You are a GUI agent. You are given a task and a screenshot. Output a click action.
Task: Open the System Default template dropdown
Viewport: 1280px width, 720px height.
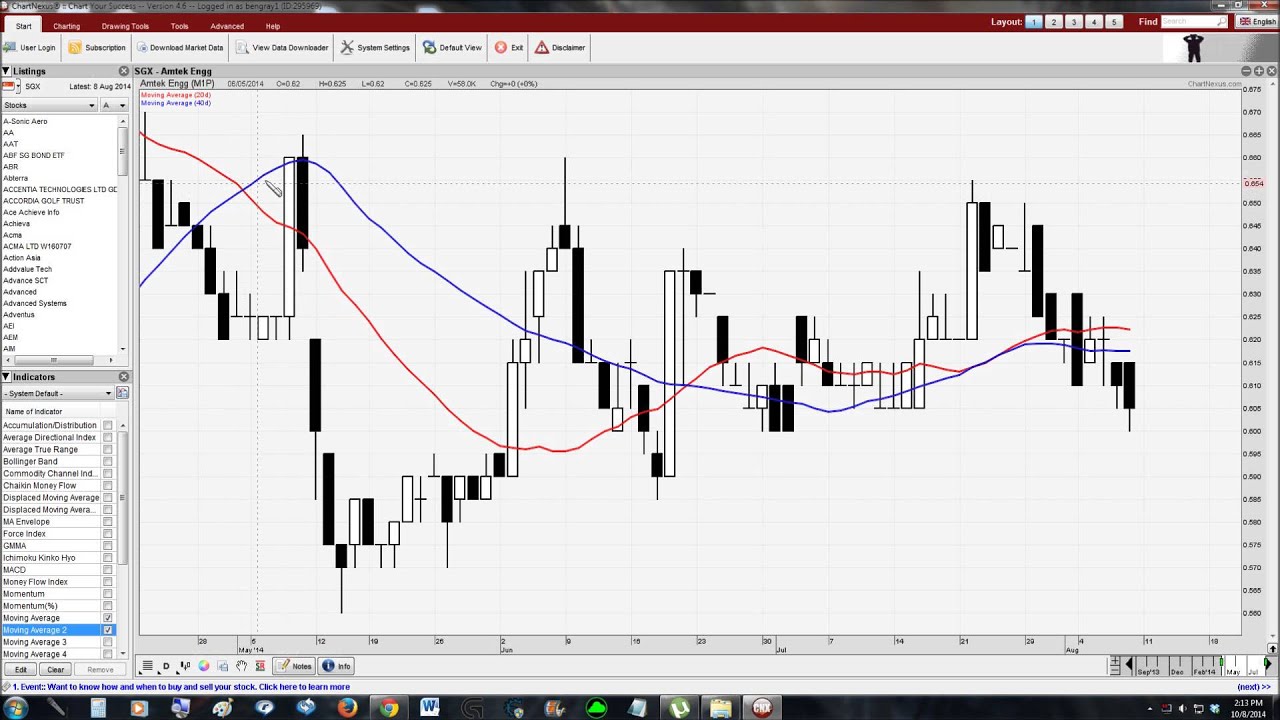57,393
